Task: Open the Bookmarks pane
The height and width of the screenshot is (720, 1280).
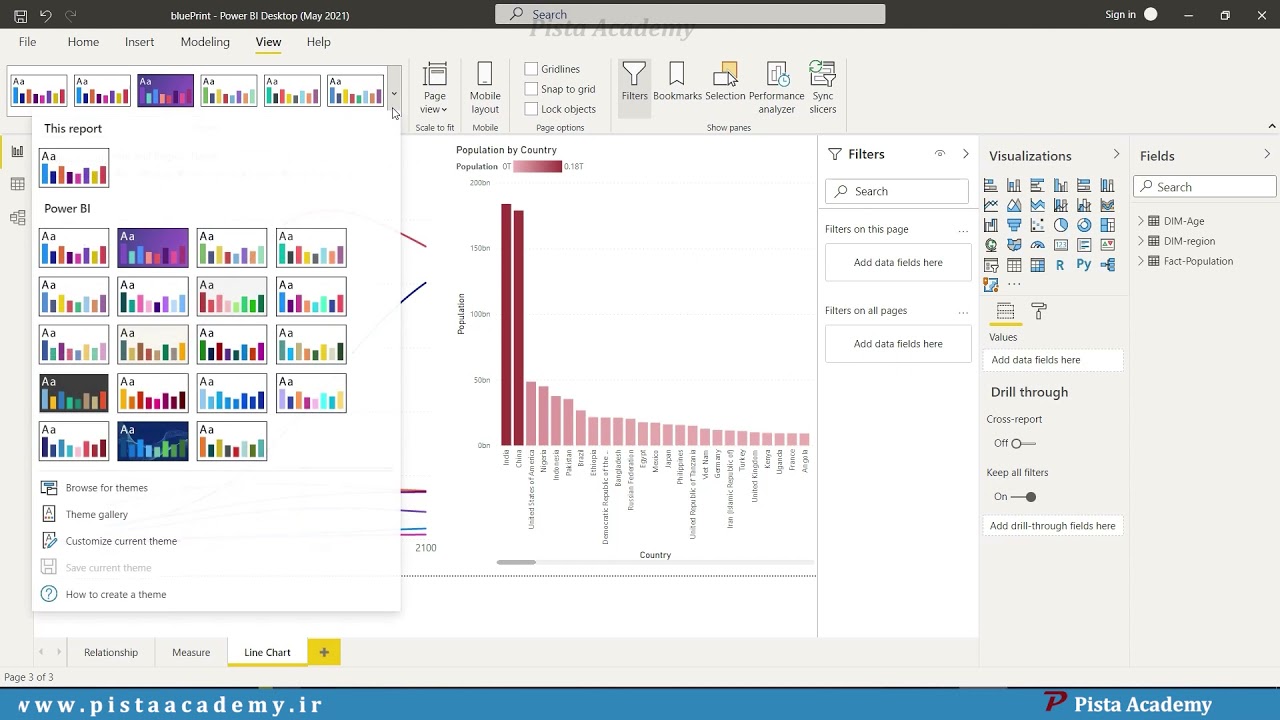Action: click(x=677, y=82)
